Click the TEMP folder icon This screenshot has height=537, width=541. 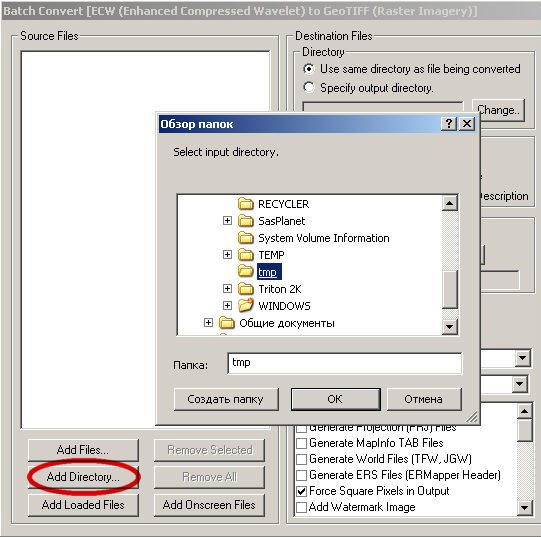(x=246, y=255)
